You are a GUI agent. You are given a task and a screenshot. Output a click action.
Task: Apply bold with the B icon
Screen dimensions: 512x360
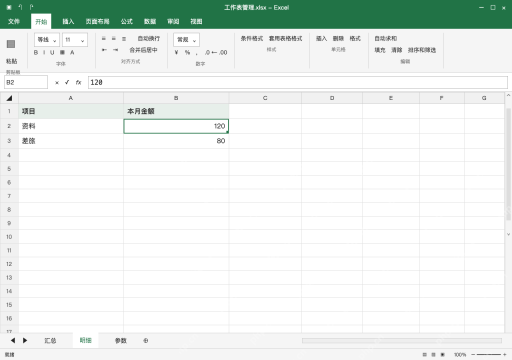(x=36, y=52)
